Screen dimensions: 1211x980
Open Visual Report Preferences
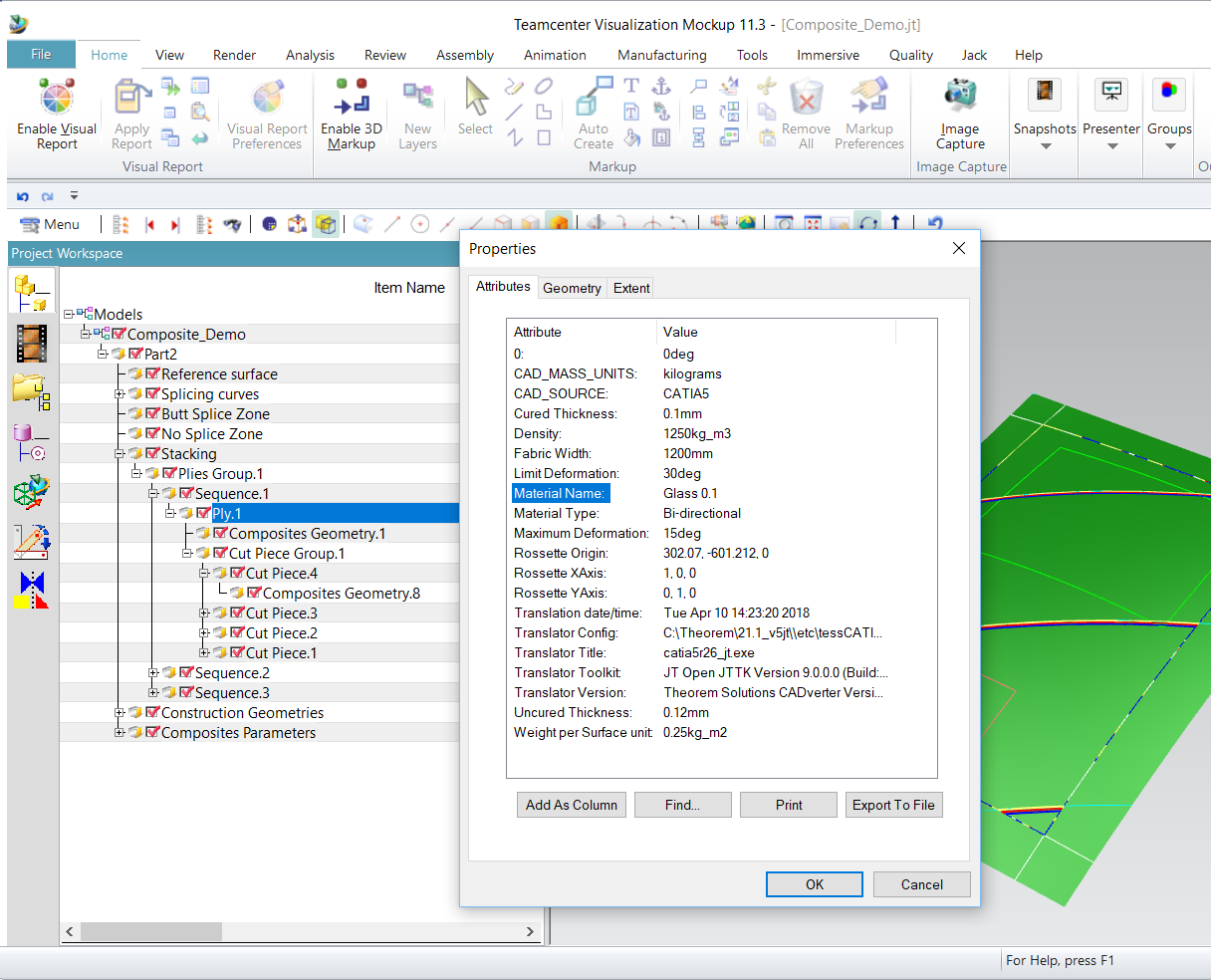point(267,114)
